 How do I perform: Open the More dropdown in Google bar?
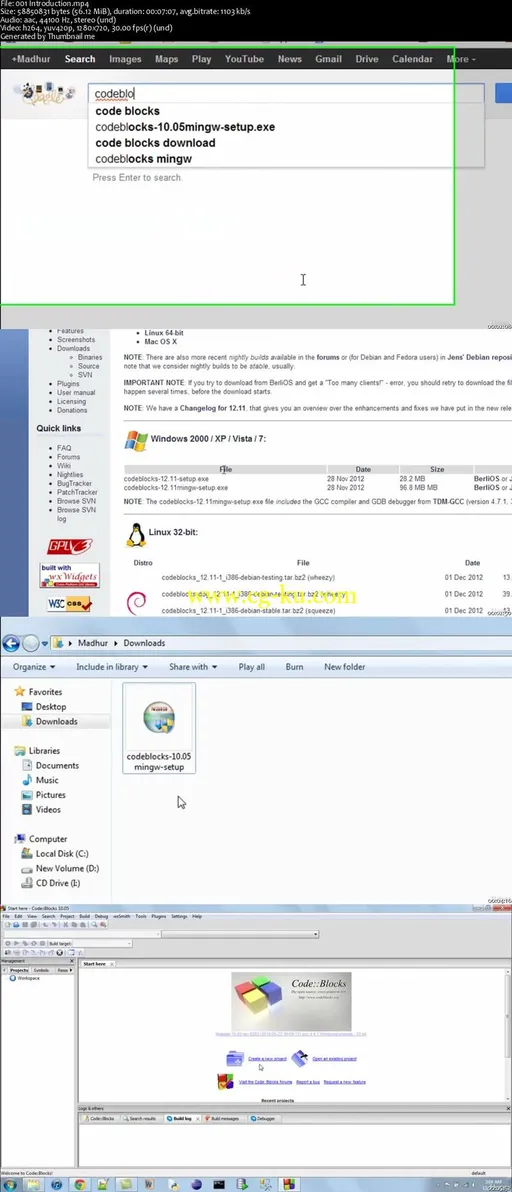[461, 59]
